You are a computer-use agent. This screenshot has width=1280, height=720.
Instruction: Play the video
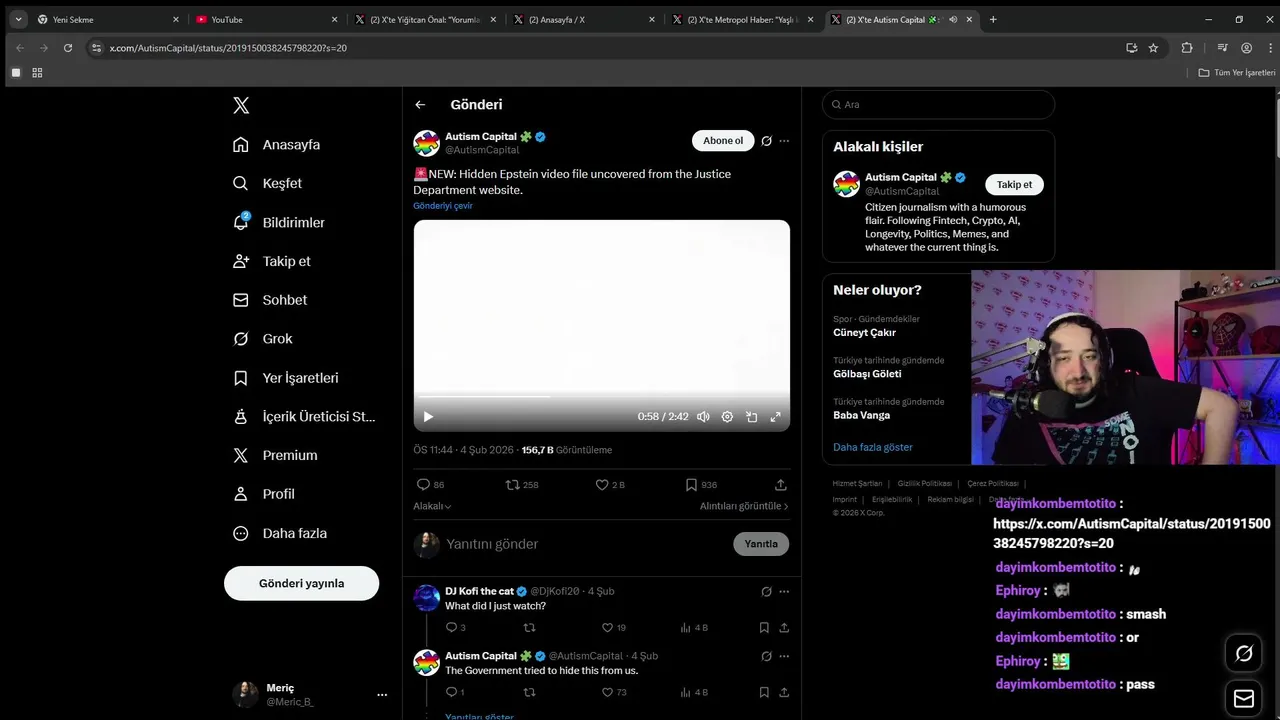[x=428, y=417]
